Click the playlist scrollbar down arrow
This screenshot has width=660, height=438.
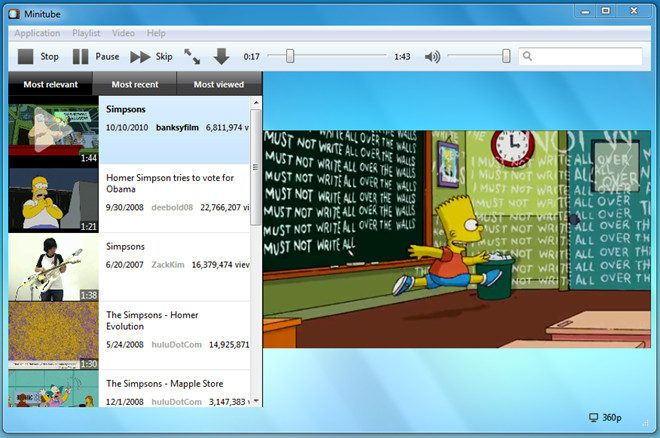256,401
